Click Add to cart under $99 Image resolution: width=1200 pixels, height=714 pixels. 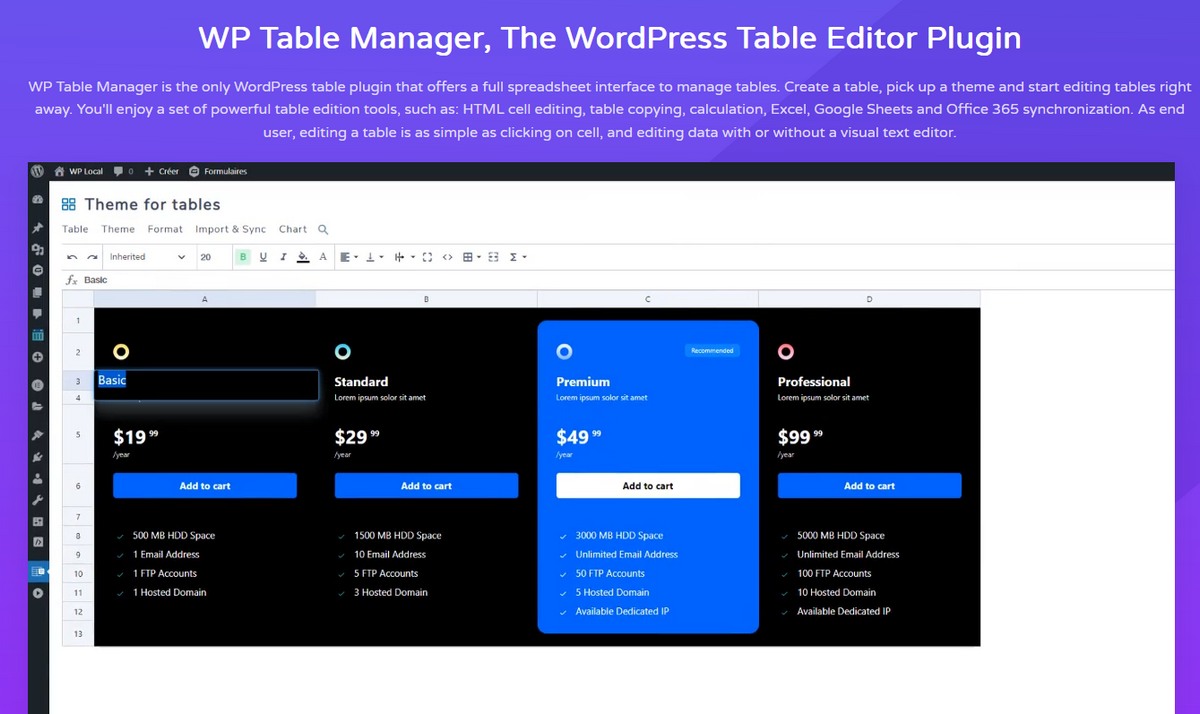click(870, 486)
